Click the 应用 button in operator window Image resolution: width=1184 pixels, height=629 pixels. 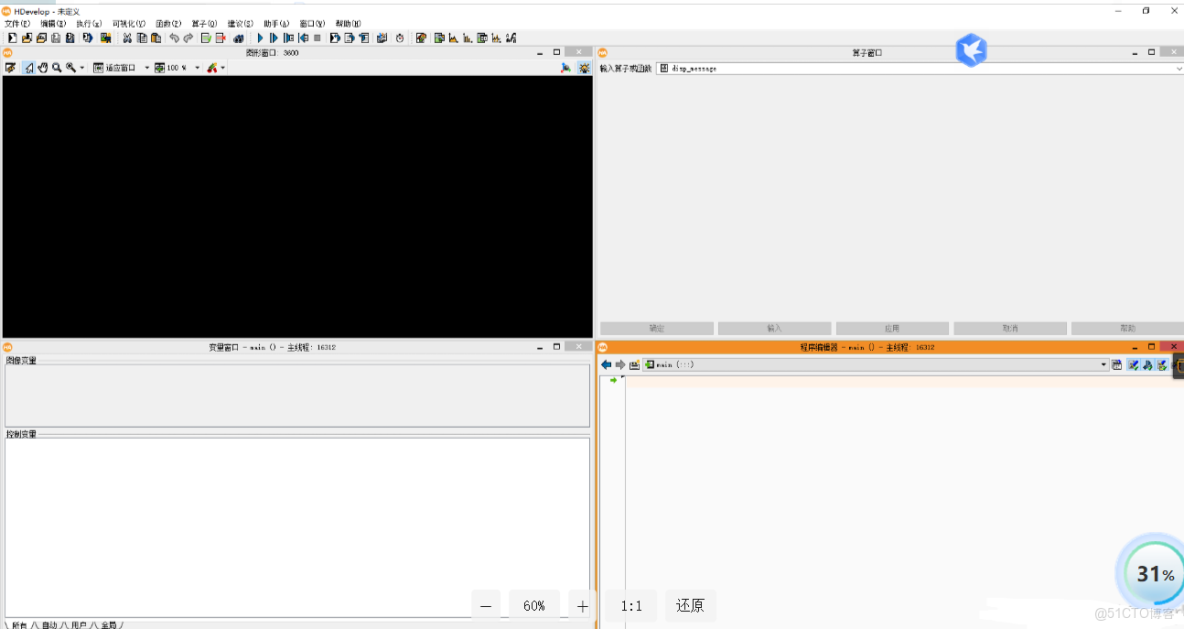pyautogui.click(x=892, y=328)
